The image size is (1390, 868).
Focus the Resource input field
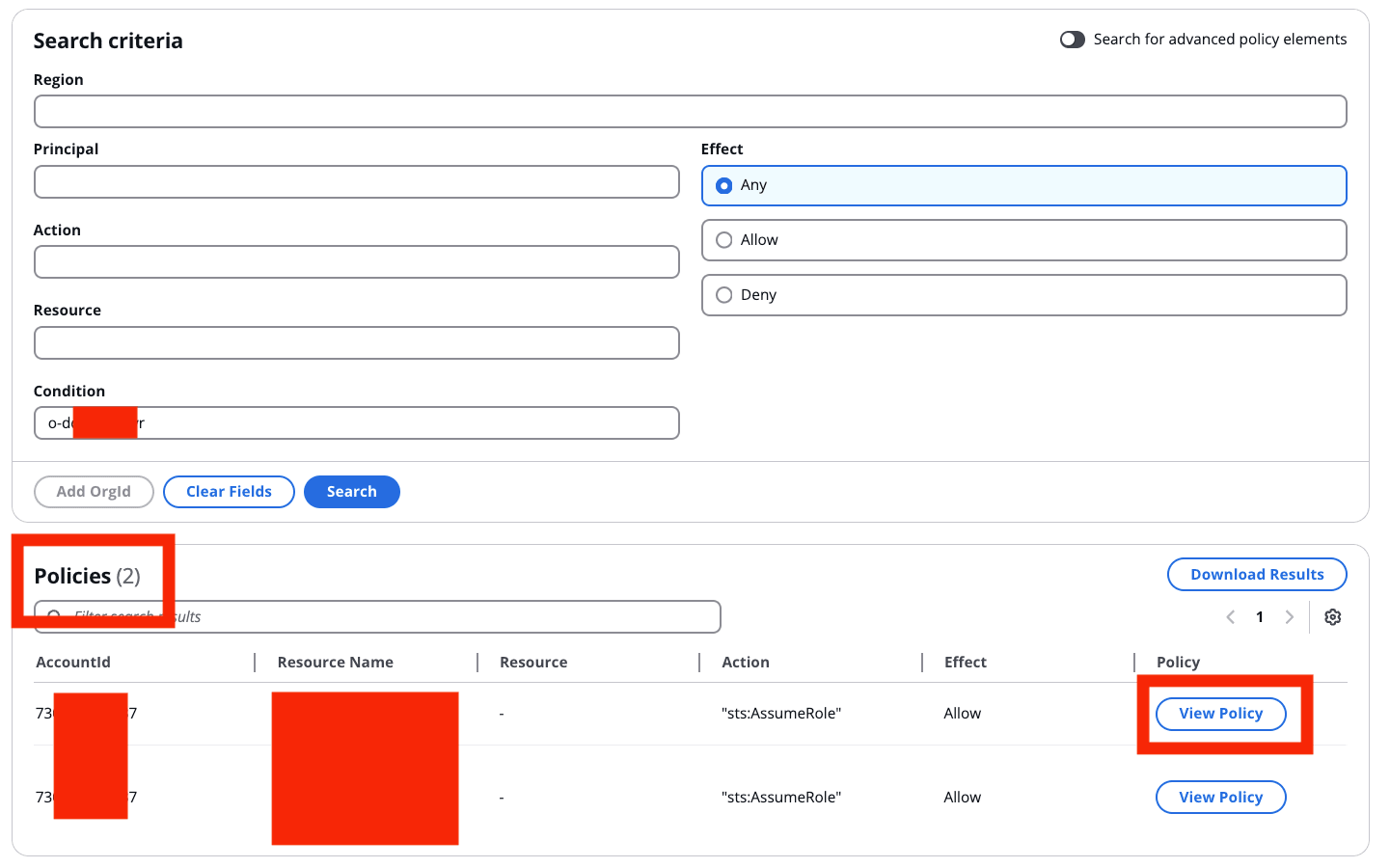[x=356, y=342]
